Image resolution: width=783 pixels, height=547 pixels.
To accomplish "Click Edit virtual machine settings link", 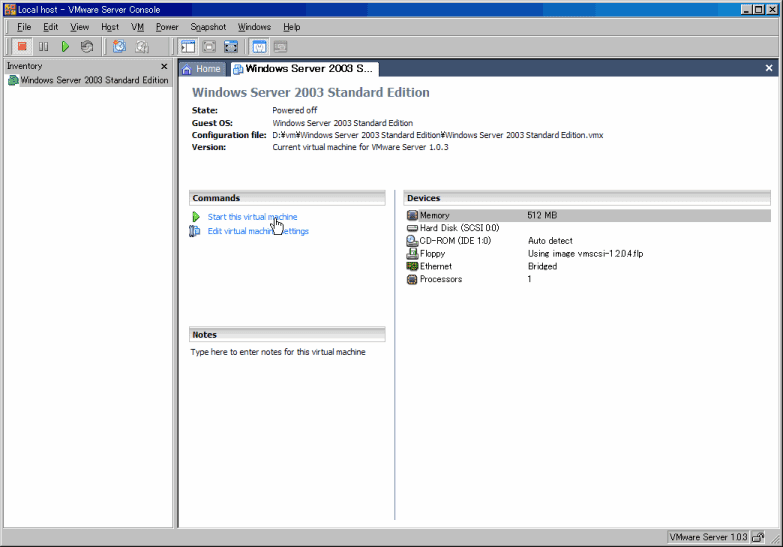I will tap(258, 231).
